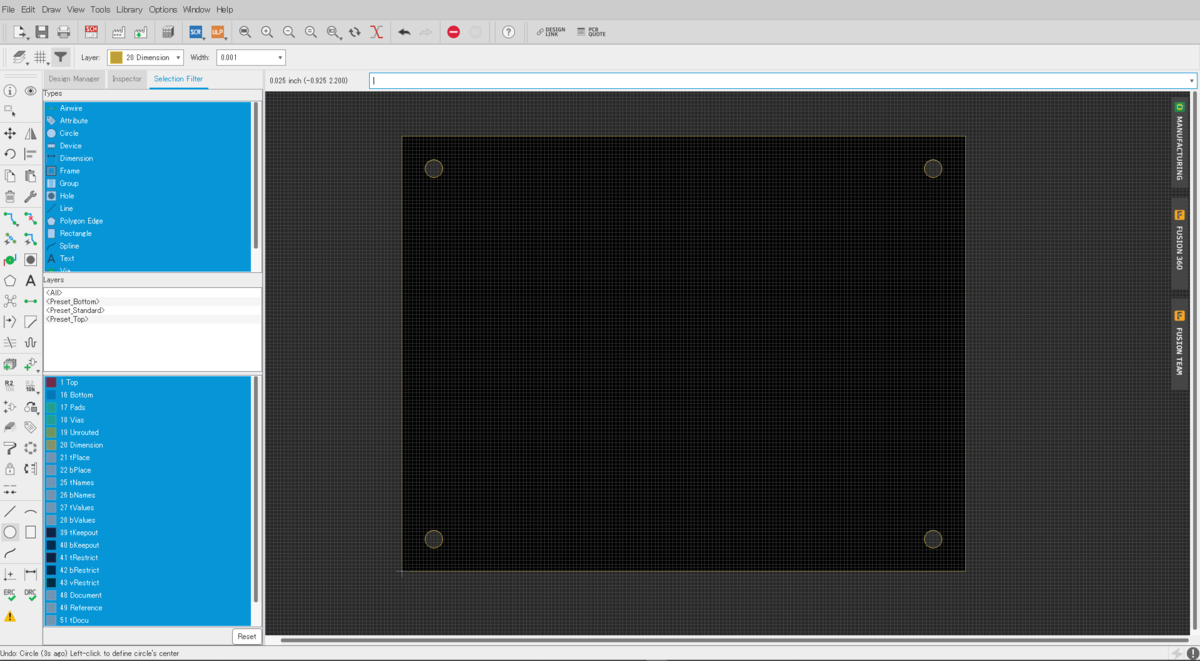This screenshot has width=1200, height=661.
Task: Click the Undo arrow icon
Action: coord(404,32)
